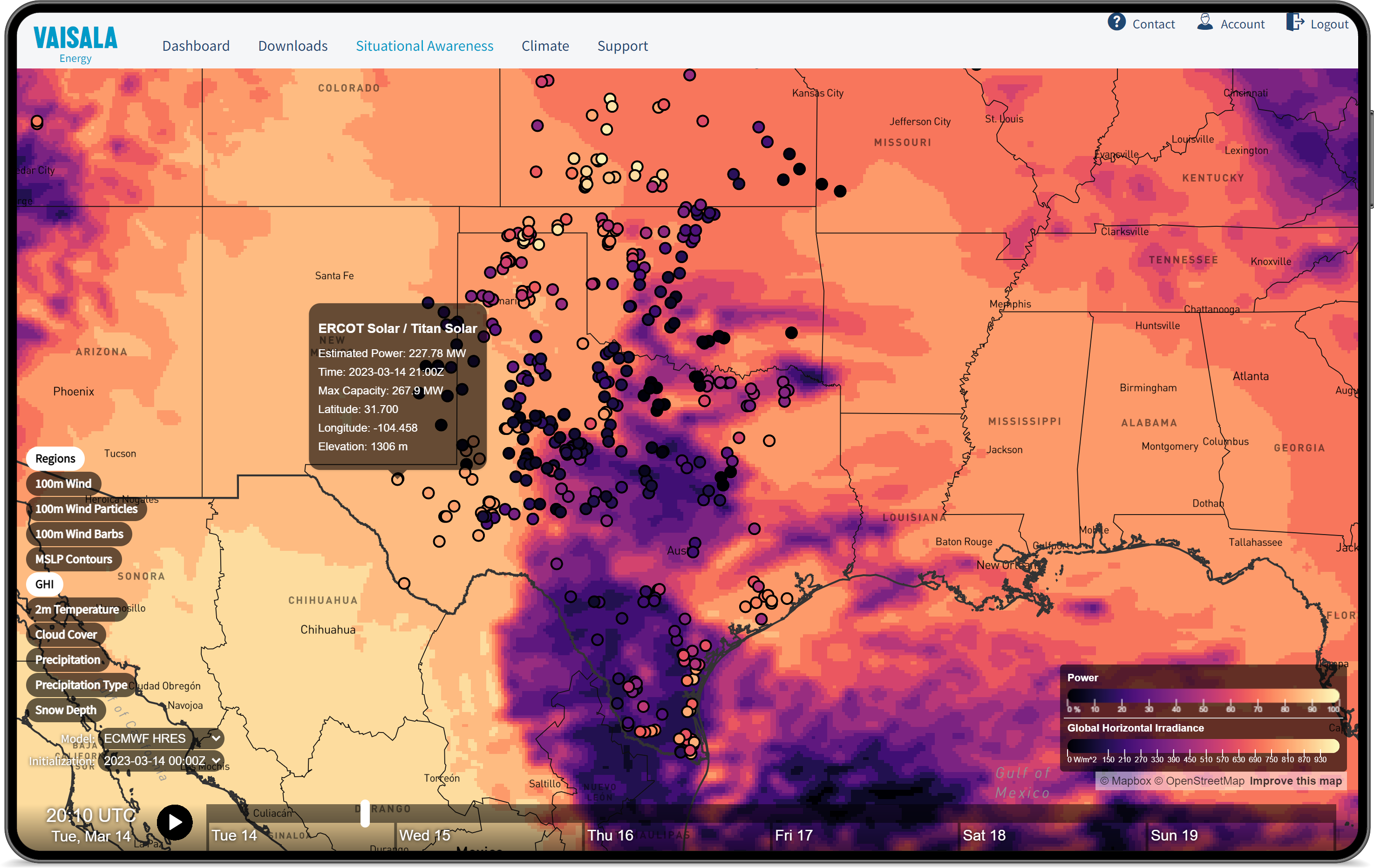This screenshot has height=868, width=1374.
Task: Open the Situational Awareness tab
Action: [424, 46]
